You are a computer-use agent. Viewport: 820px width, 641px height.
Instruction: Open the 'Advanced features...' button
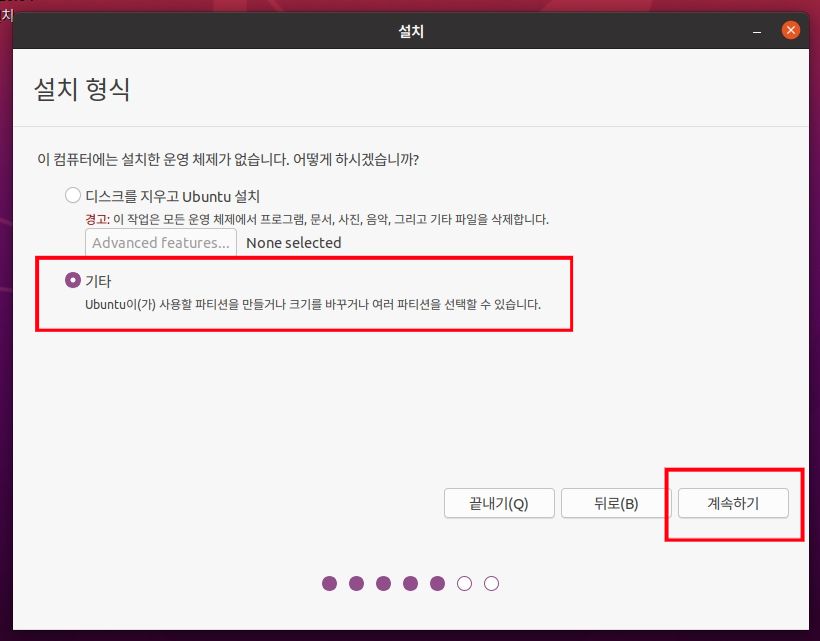point(161,243)
